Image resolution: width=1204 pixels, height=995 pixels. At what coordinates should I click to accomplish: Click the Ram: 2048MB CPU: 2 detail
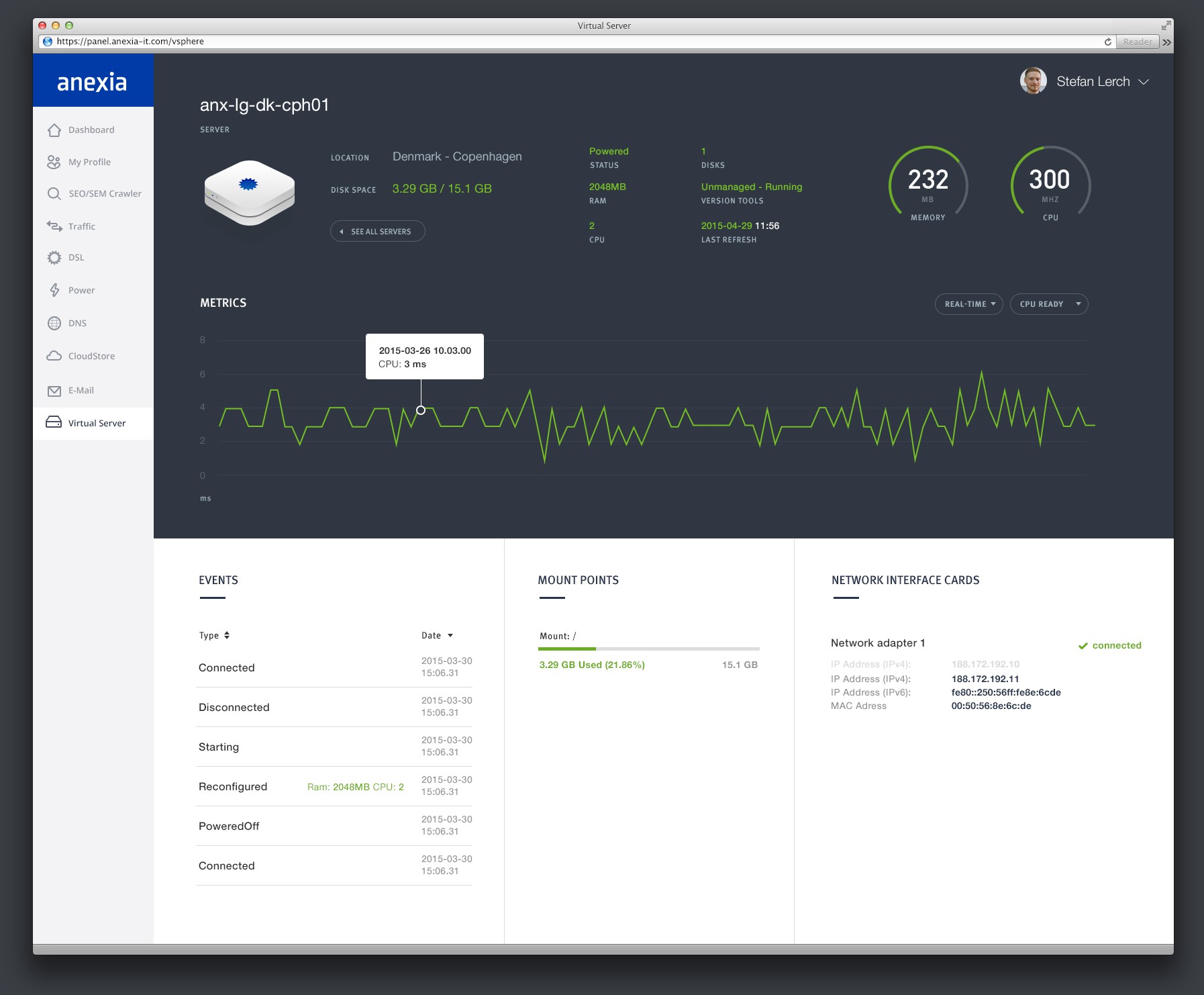[x=356, y=787]
